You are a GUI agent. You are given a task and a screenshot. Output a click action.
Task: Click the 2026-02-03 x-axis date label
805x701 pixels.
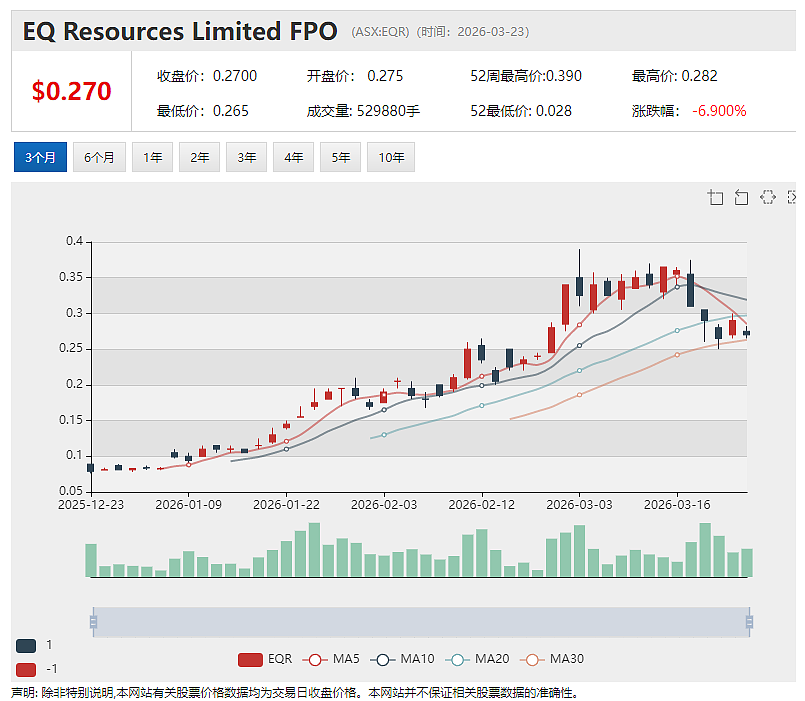tap(384, 505)
